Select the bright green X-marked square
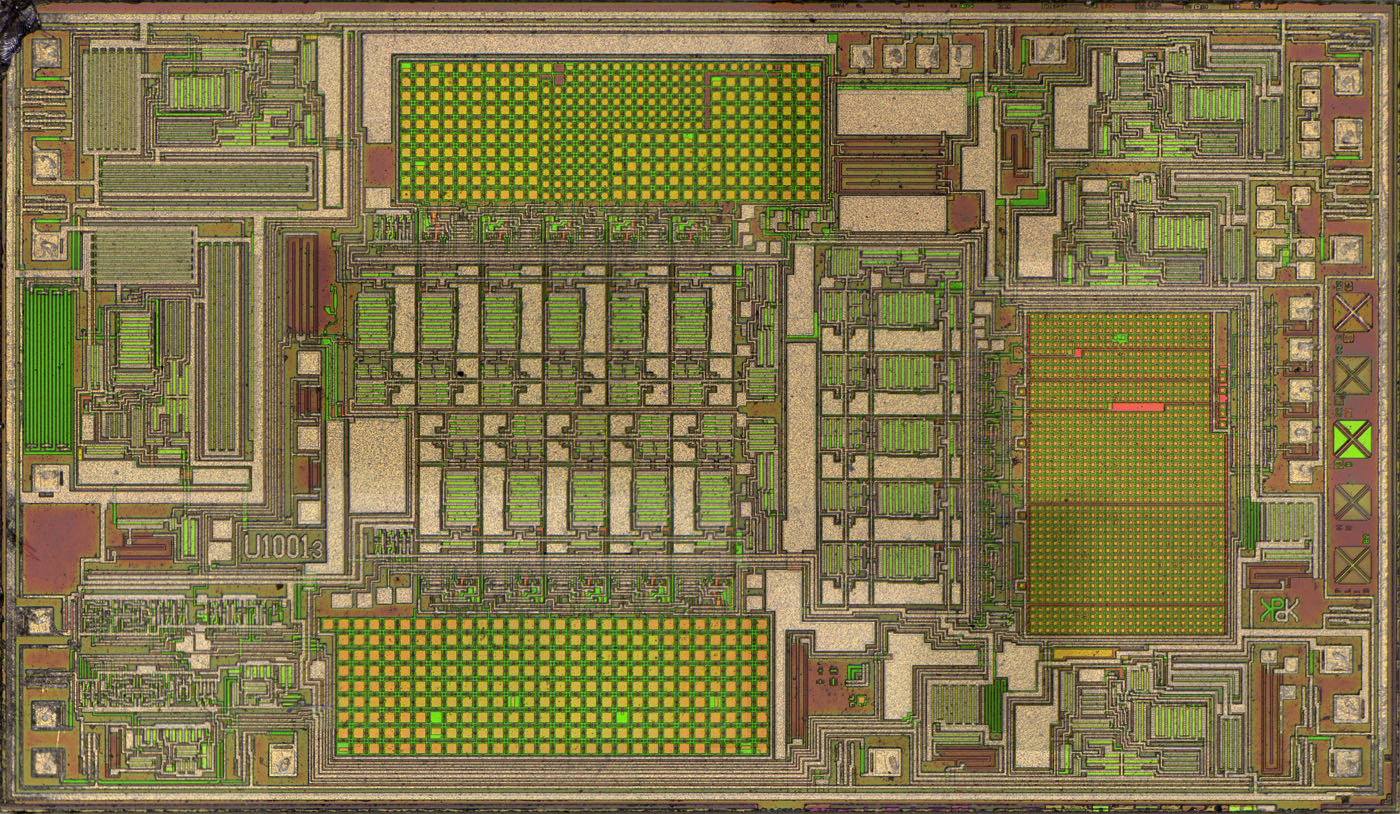This screenshot has width=1400, height=814. [x=1352, y=438]
